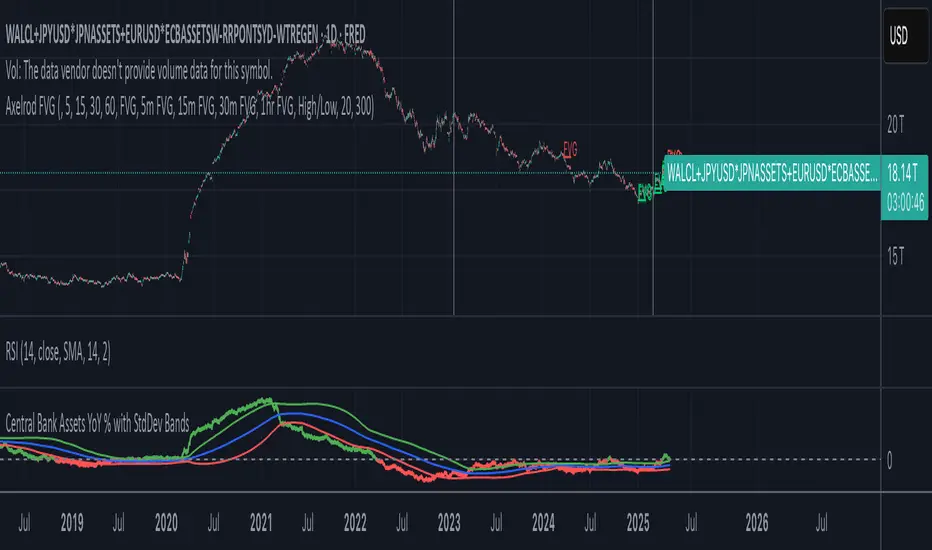932x550 pixels.
Task: Click the green FVG marker near 2025
Action: [x=644, y=191]
